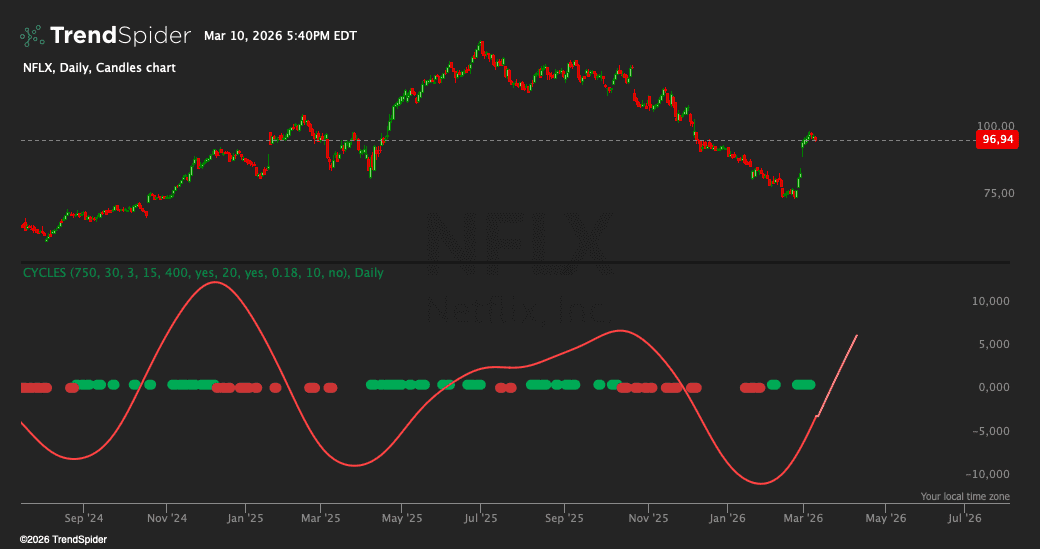
Task: Click the Your local time zone label
Action: [965, 497]
